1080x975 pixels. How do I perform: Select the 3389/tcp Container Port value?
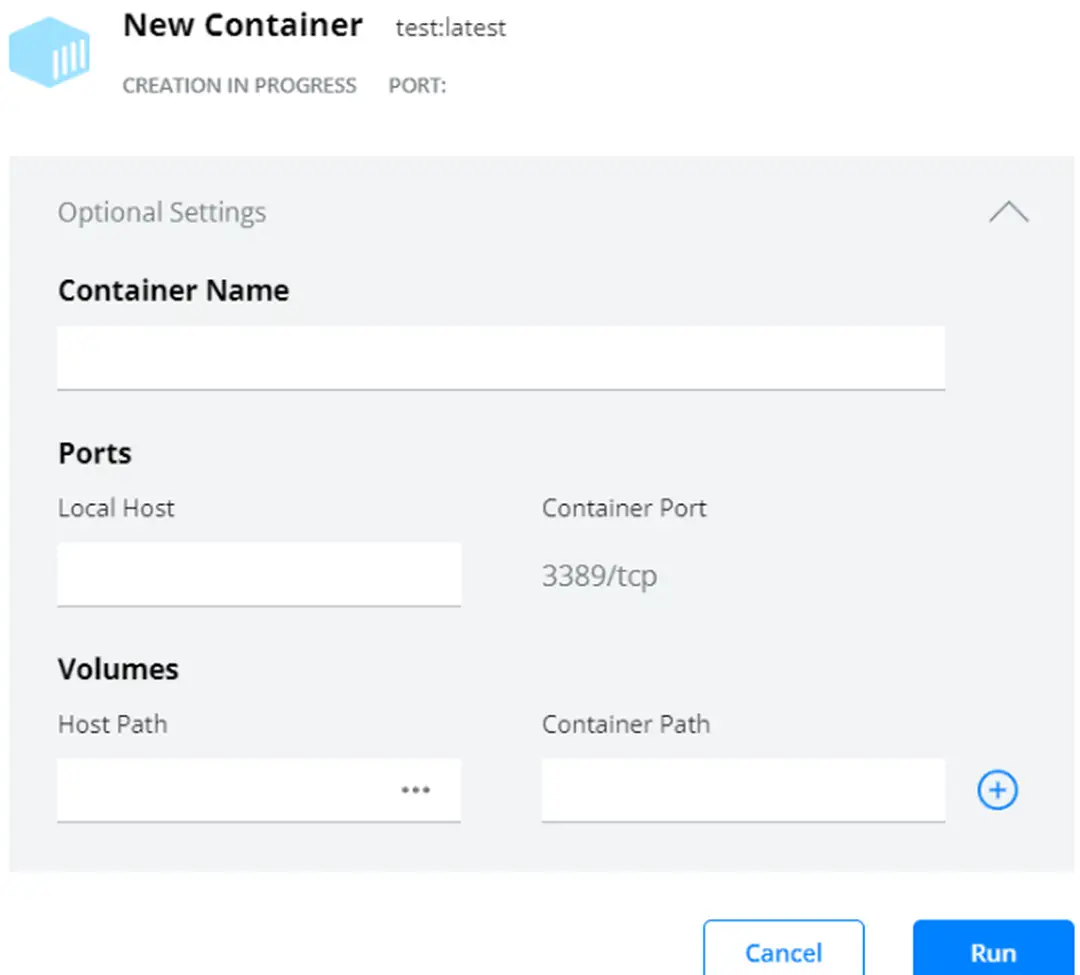coord(599,575)
